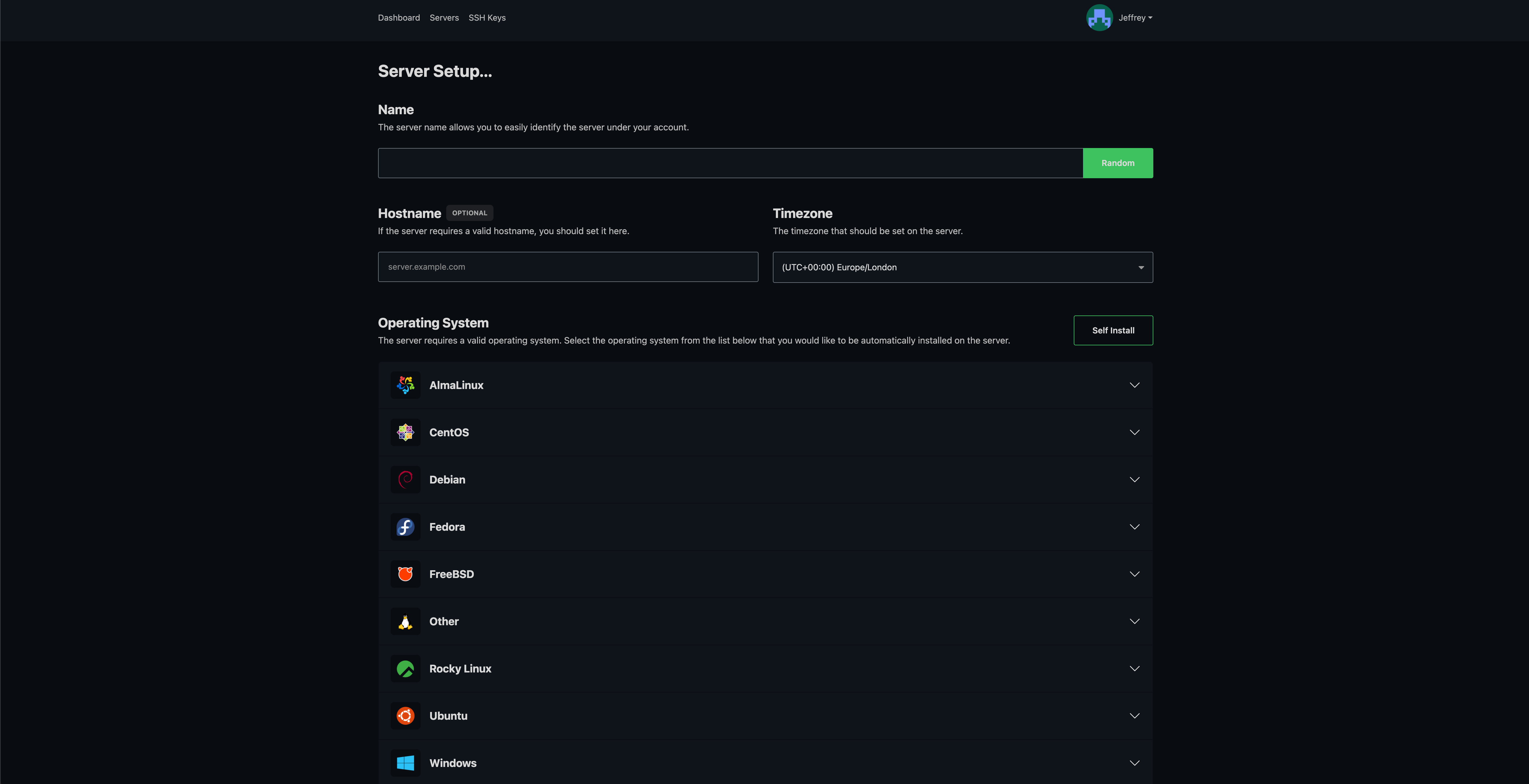This screenshot has width=1529, height=784.
Task: Select the Fedora row label
Action: pos(447,527)
